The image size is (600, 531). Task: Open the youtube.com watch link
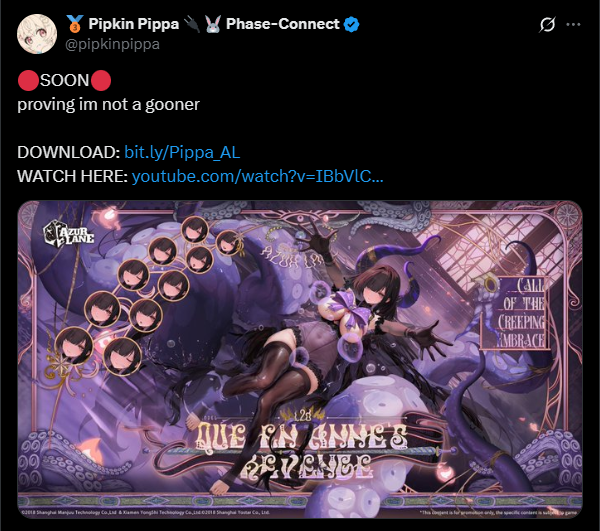click(x=257, y=176)
